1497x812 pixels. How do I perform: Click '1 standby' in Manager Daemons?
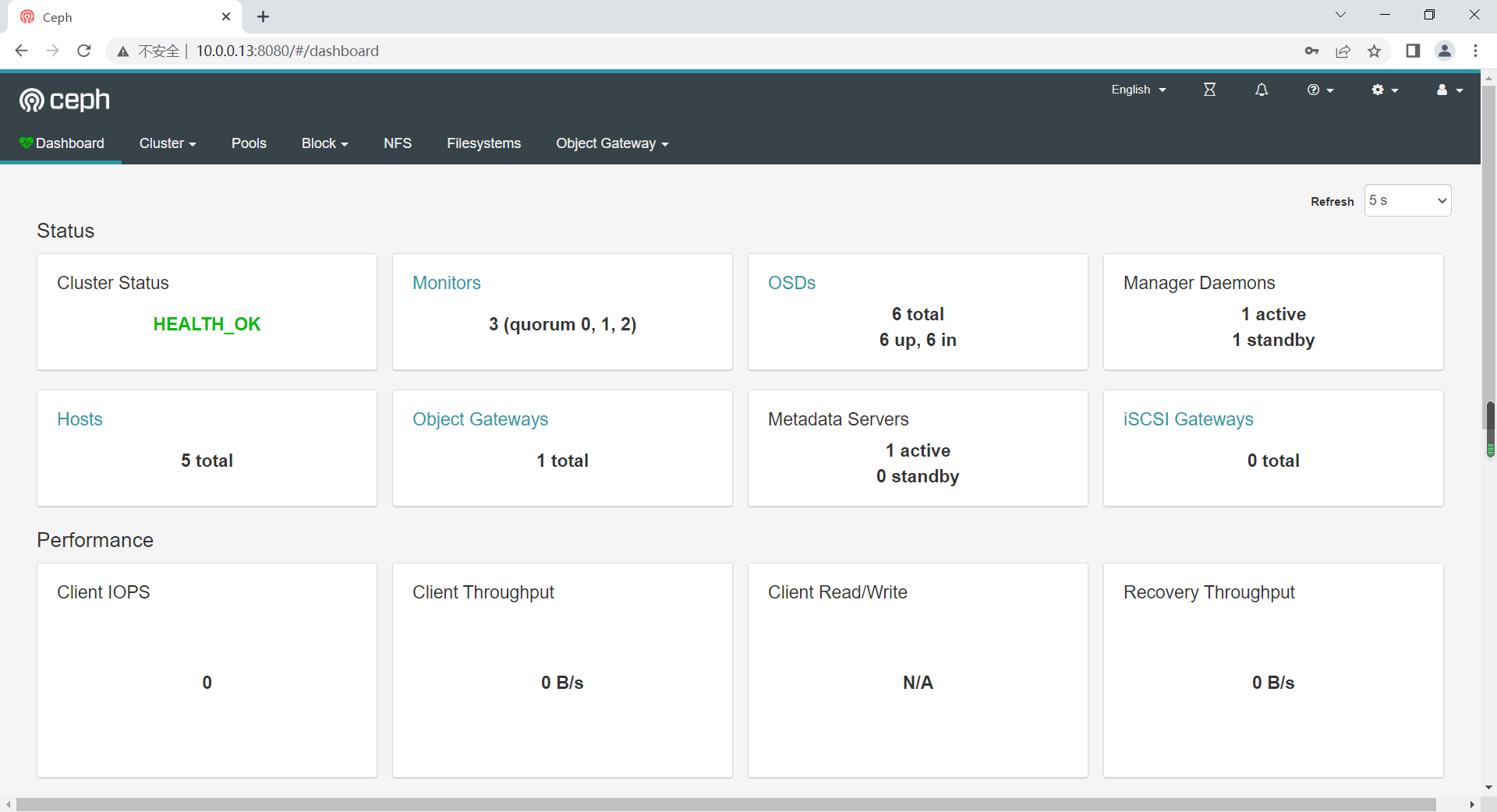(x=1273, y=340)
